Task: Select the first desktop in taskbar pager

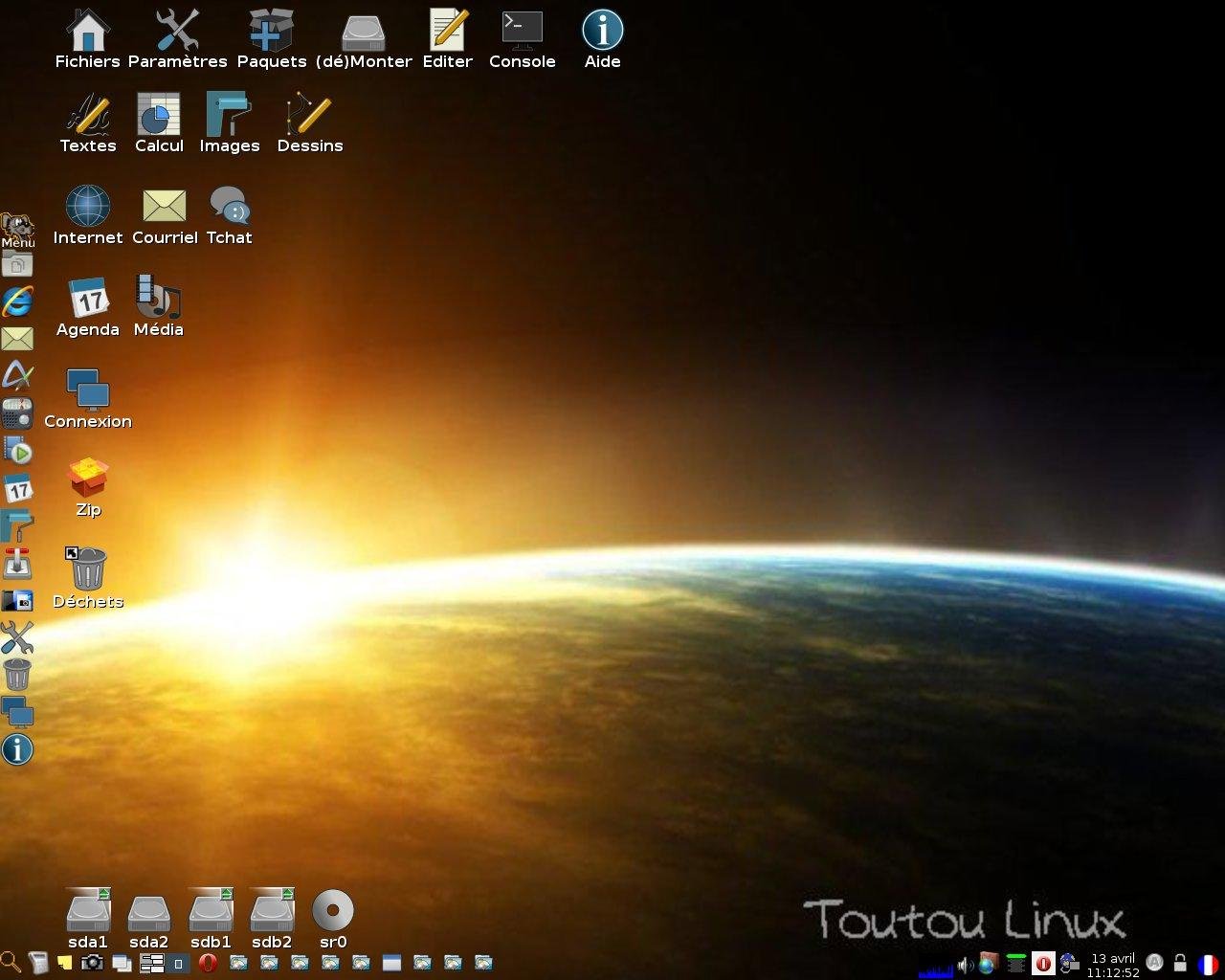Action: [152, 963]
